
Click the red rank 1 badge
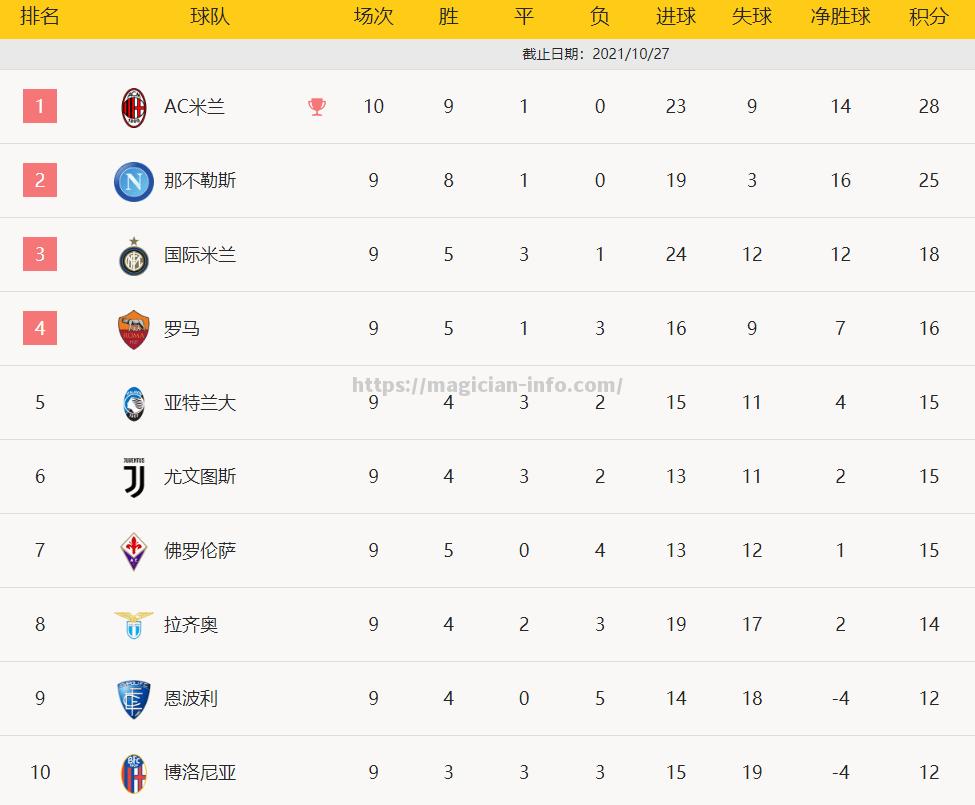coord(40,106)
